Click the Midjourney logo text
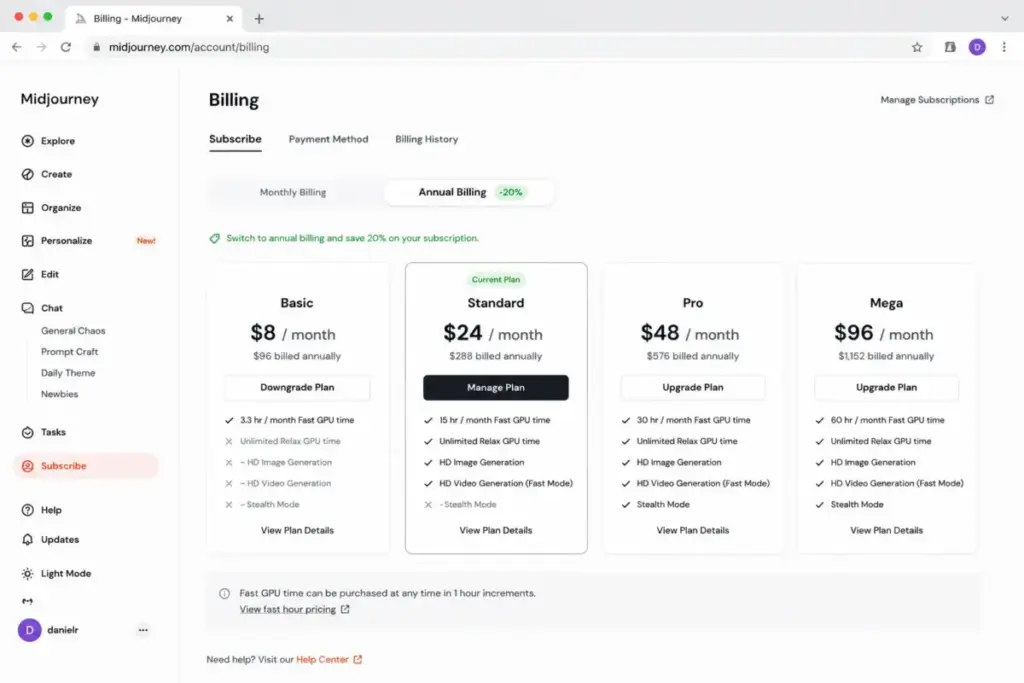Viewport: 1024px width, 683px height. pyautogui.click(x=59, y=99)
